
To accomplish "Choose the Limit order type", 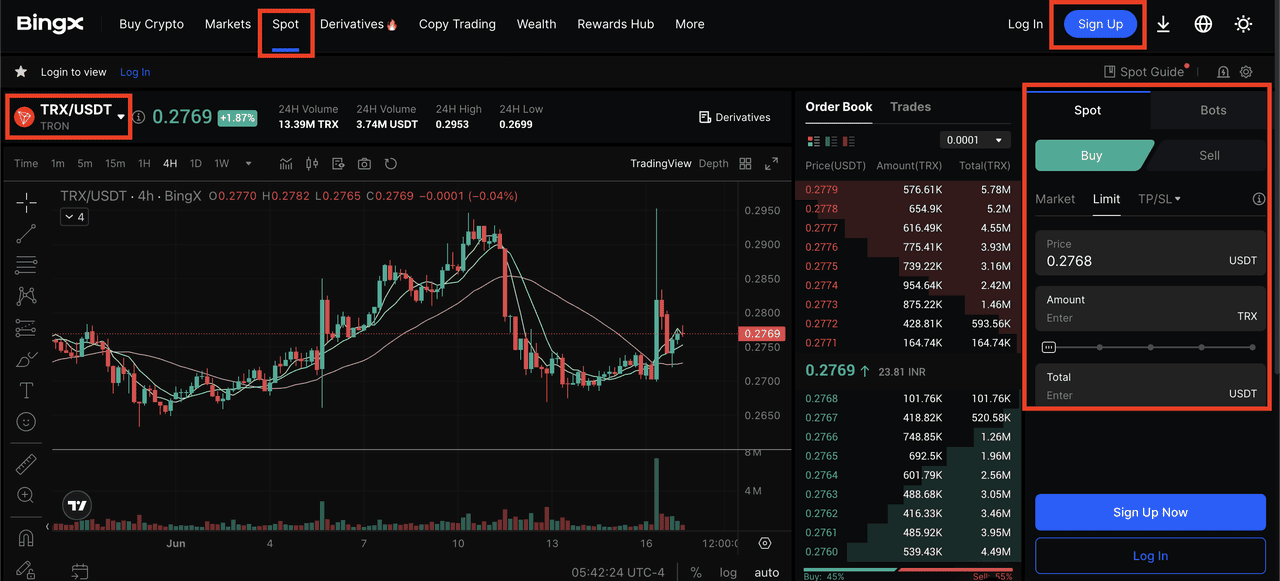I will [1106, 199].
